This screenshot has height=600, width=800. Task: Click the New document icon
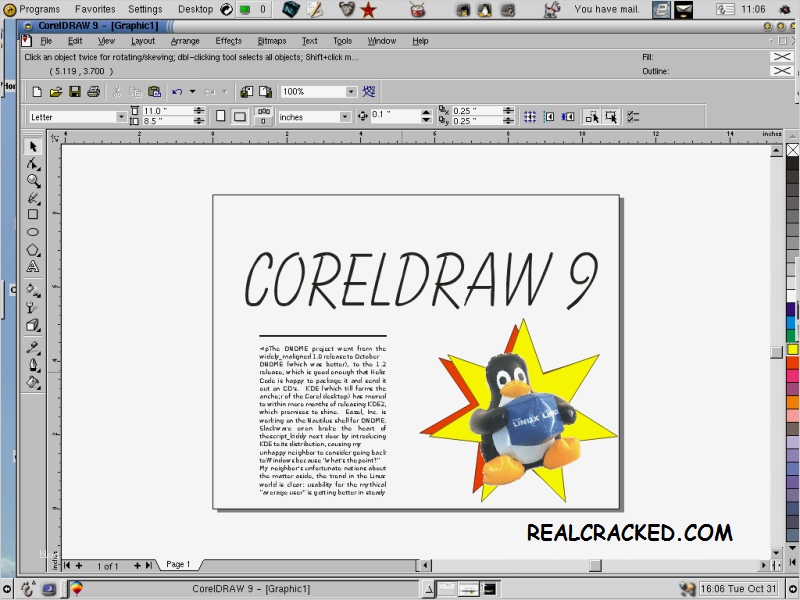[x=37, y=92]
